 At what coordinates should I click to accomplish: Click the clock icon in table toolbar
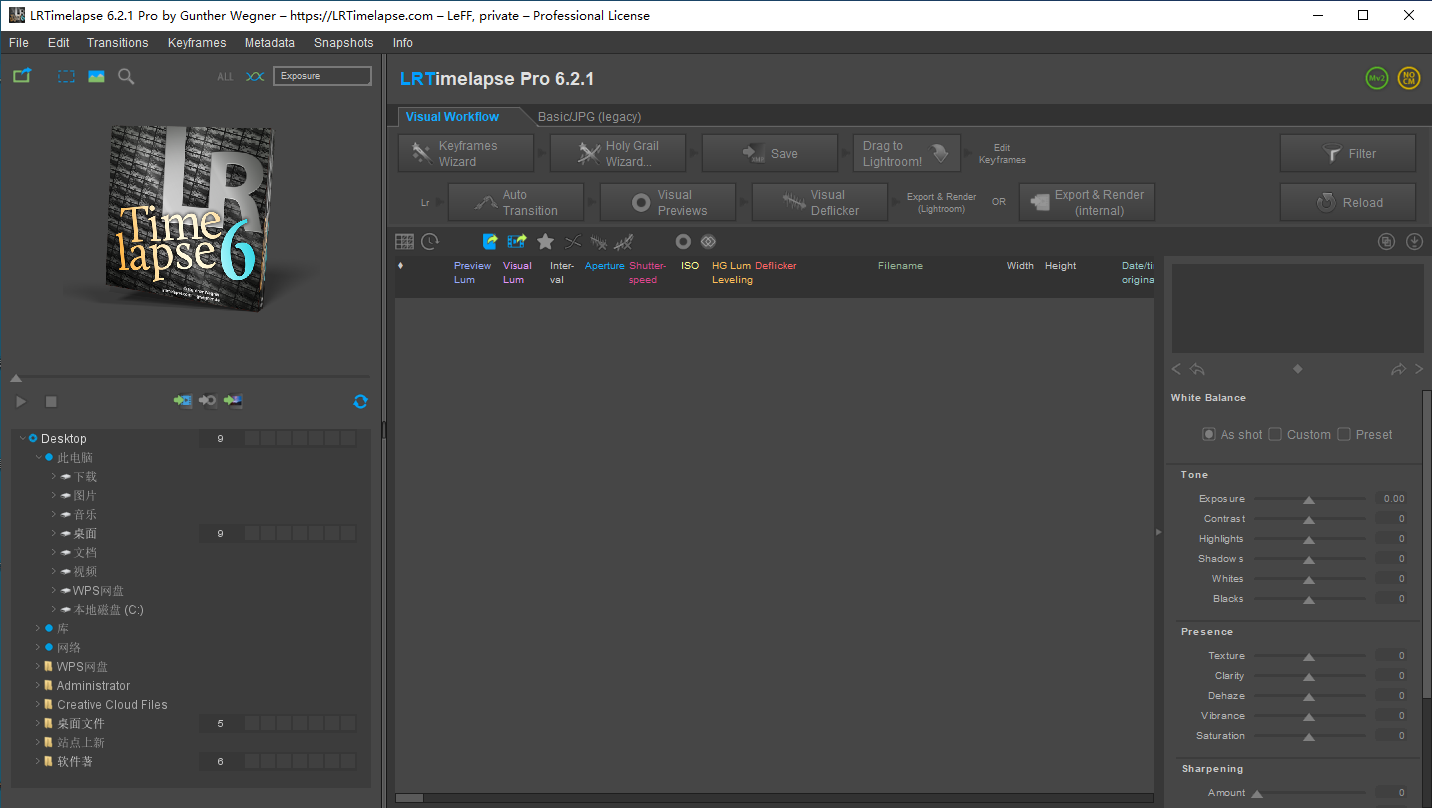(430, 241)
